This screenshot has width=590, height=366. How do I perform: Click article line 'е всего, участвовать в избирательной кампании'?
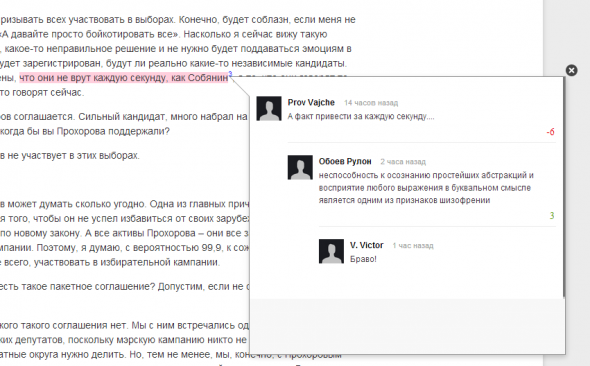[110, 262]
